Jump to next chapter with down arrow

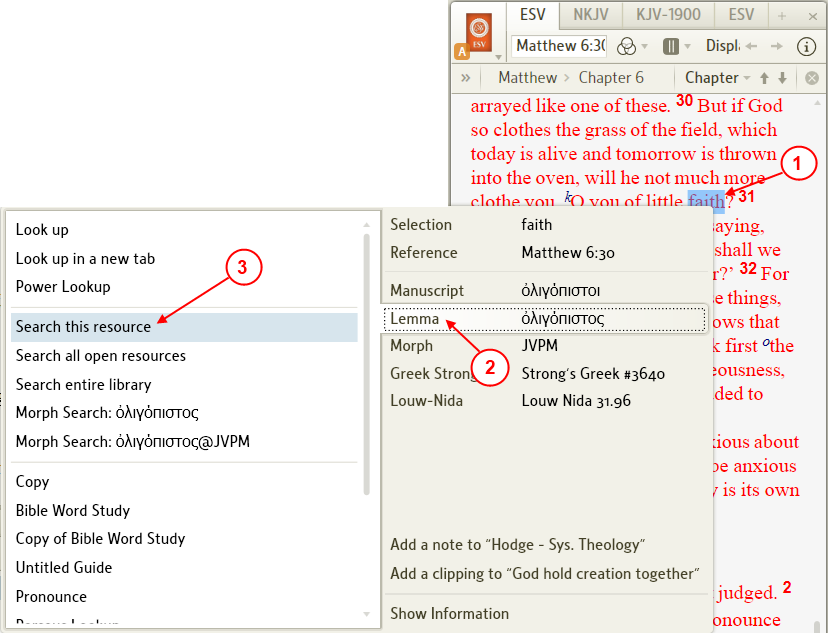pos(783,78)
